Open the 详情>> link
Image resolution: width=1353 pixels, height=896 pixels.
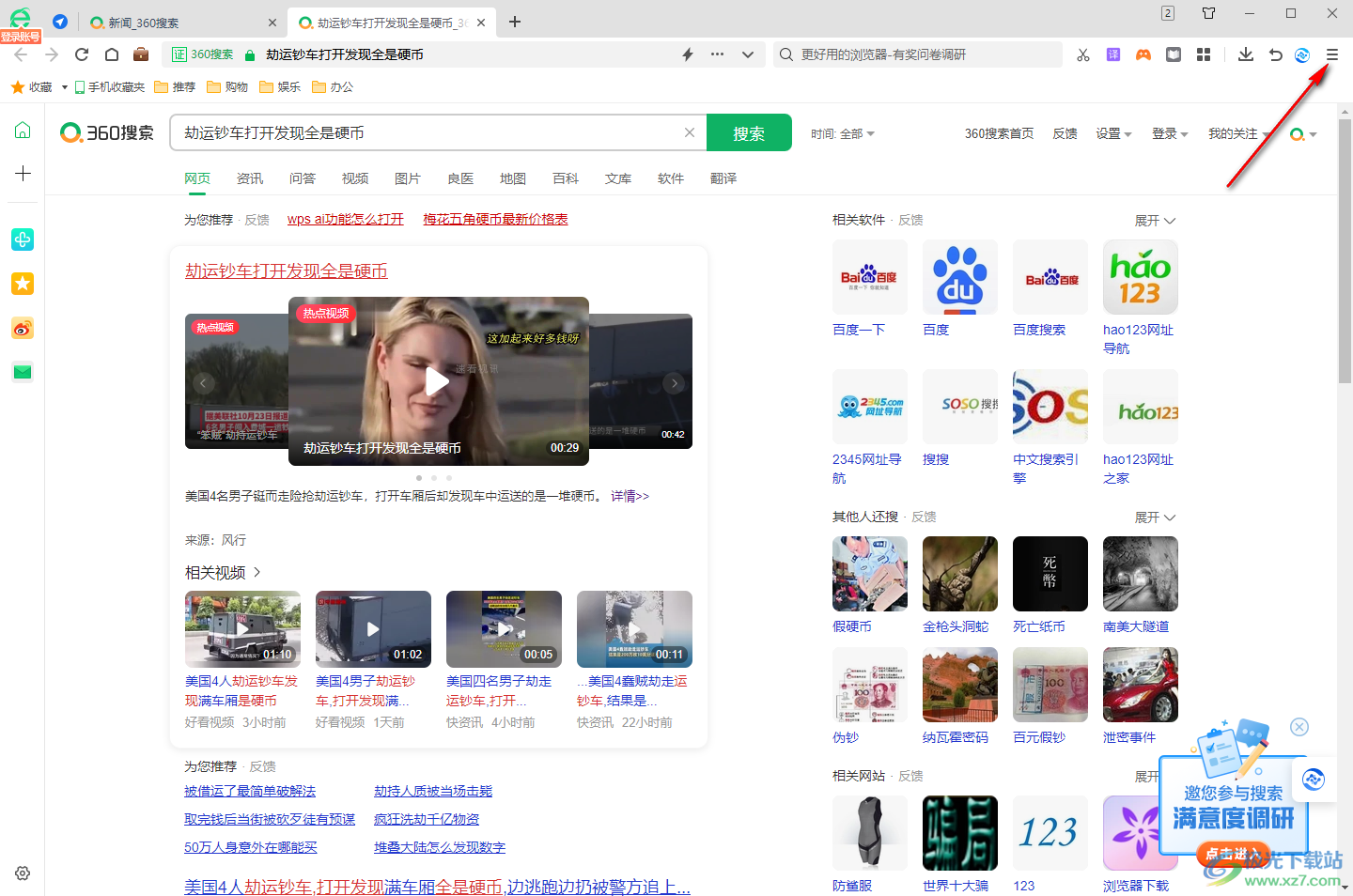tap(630, 496)
